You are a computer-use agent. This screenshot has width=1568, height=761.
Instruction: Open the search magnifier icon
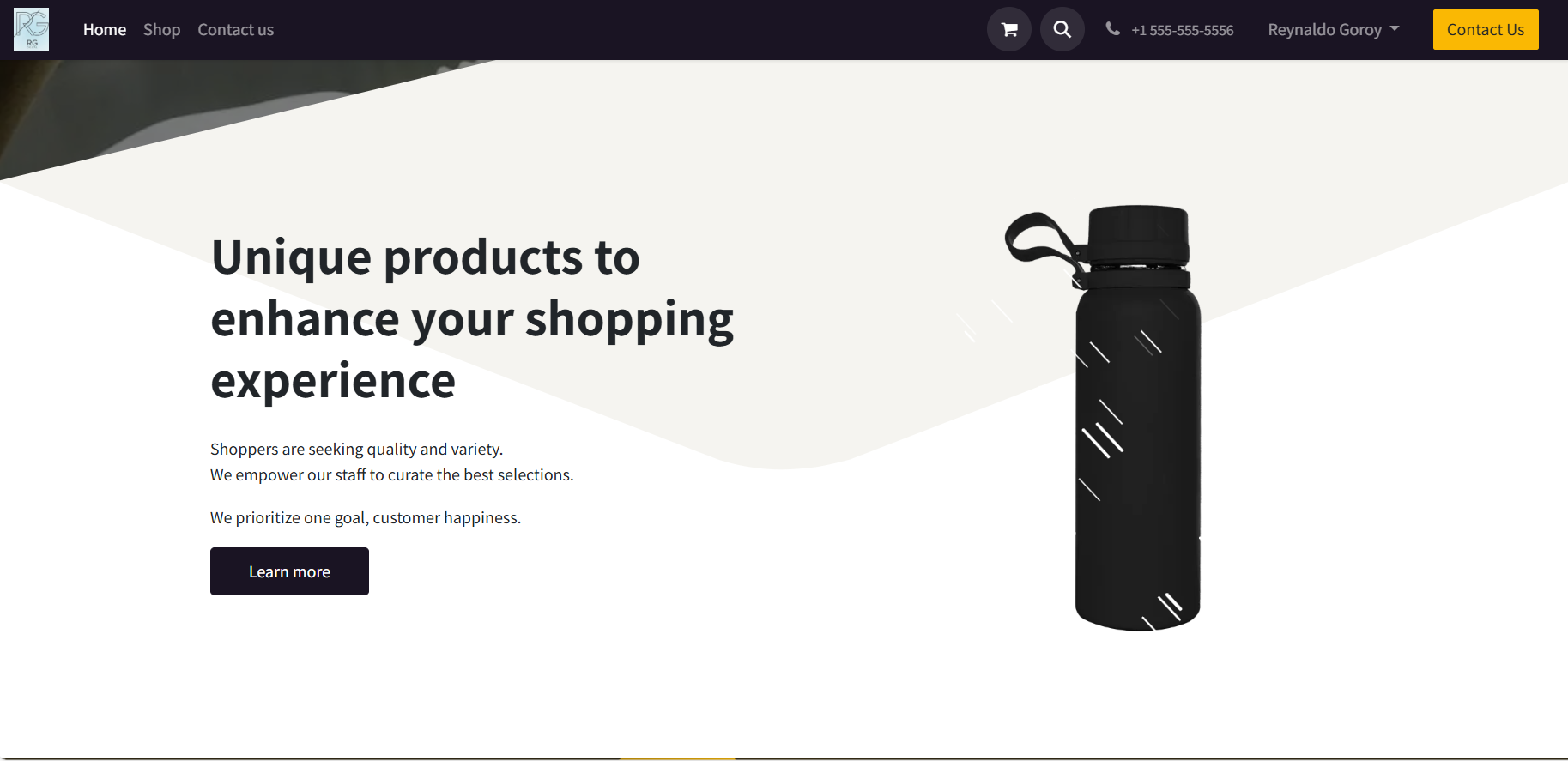click(1062, 29)
